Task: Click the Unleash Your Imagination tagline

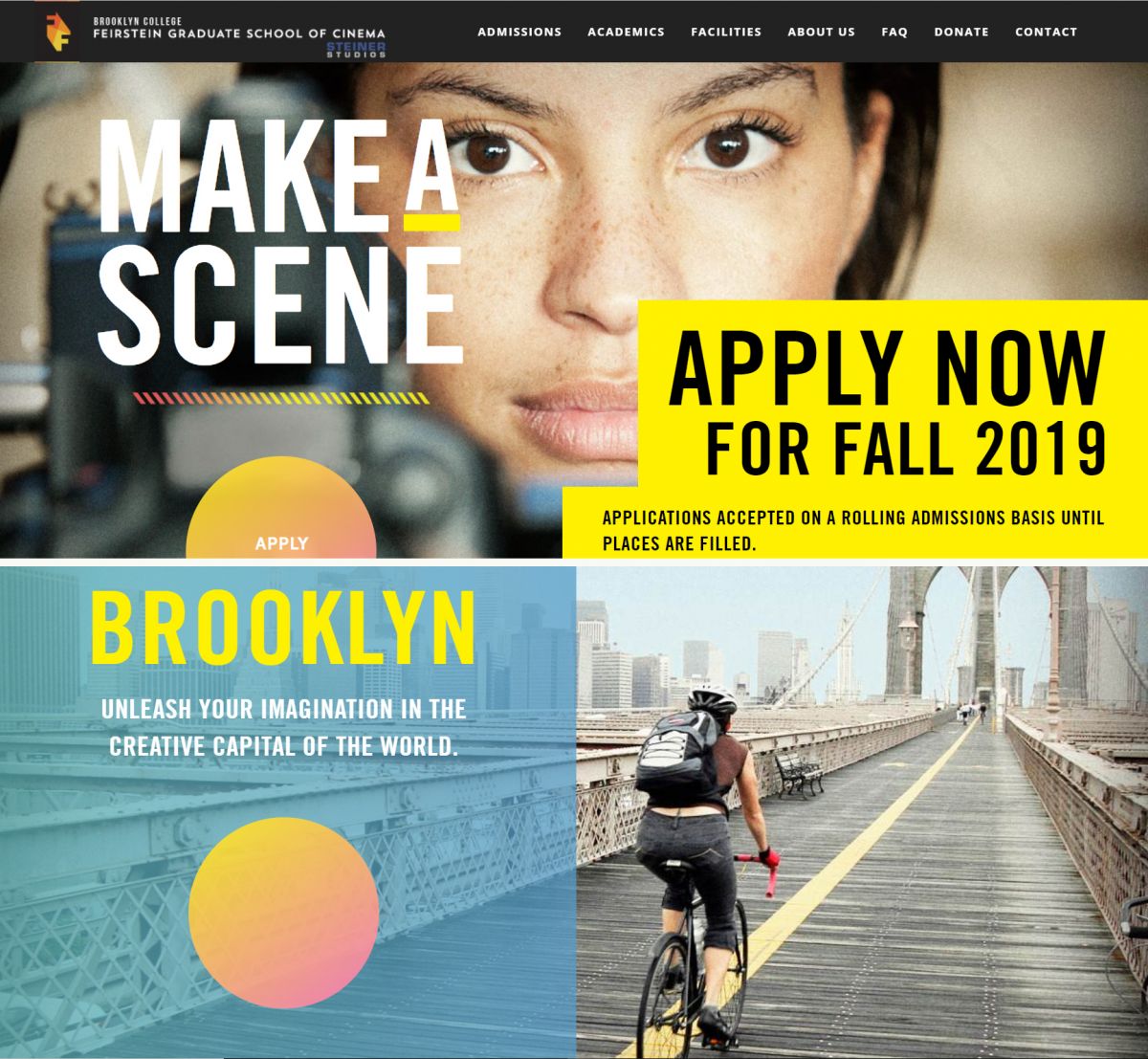Action: [x=284, y=727]
